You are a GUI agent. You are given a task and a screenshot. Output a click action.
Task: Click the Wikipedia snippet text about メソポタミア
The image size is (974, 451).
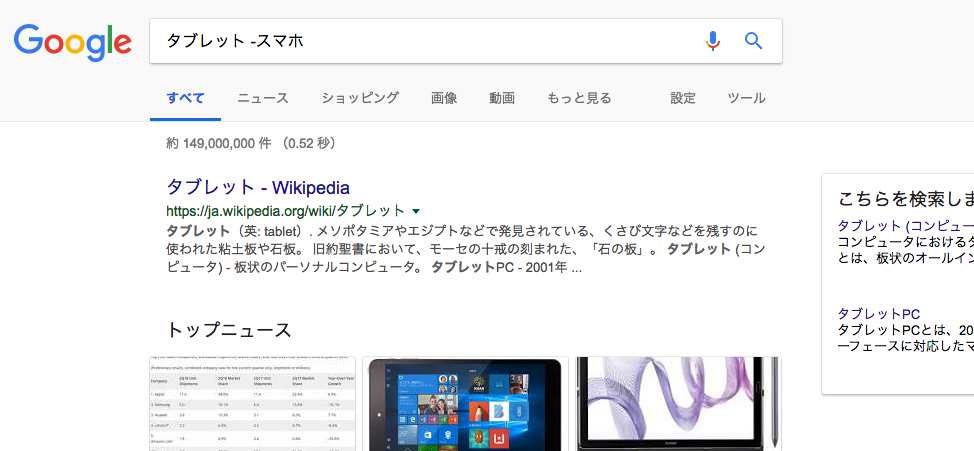pyautogui.click(x=466, y=250)
